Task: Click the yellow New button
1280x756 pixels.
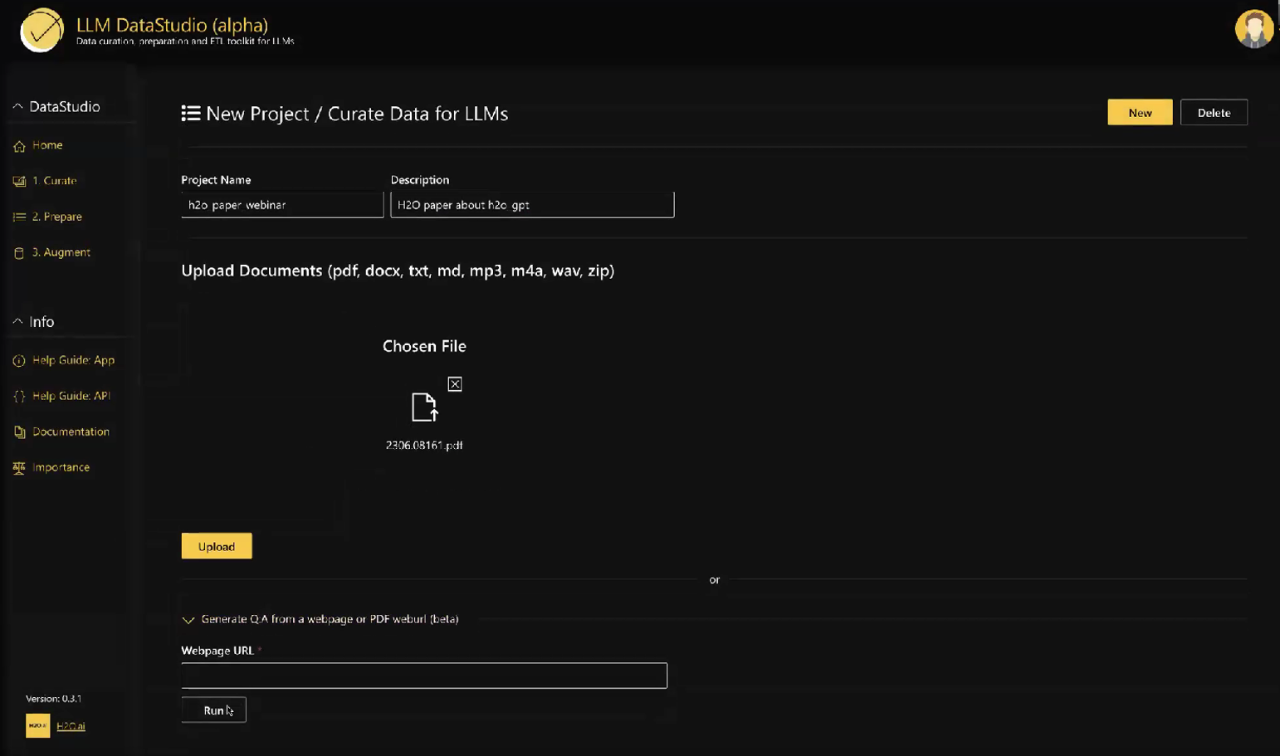Action: pyautogui.click(x=1139, y=113)
